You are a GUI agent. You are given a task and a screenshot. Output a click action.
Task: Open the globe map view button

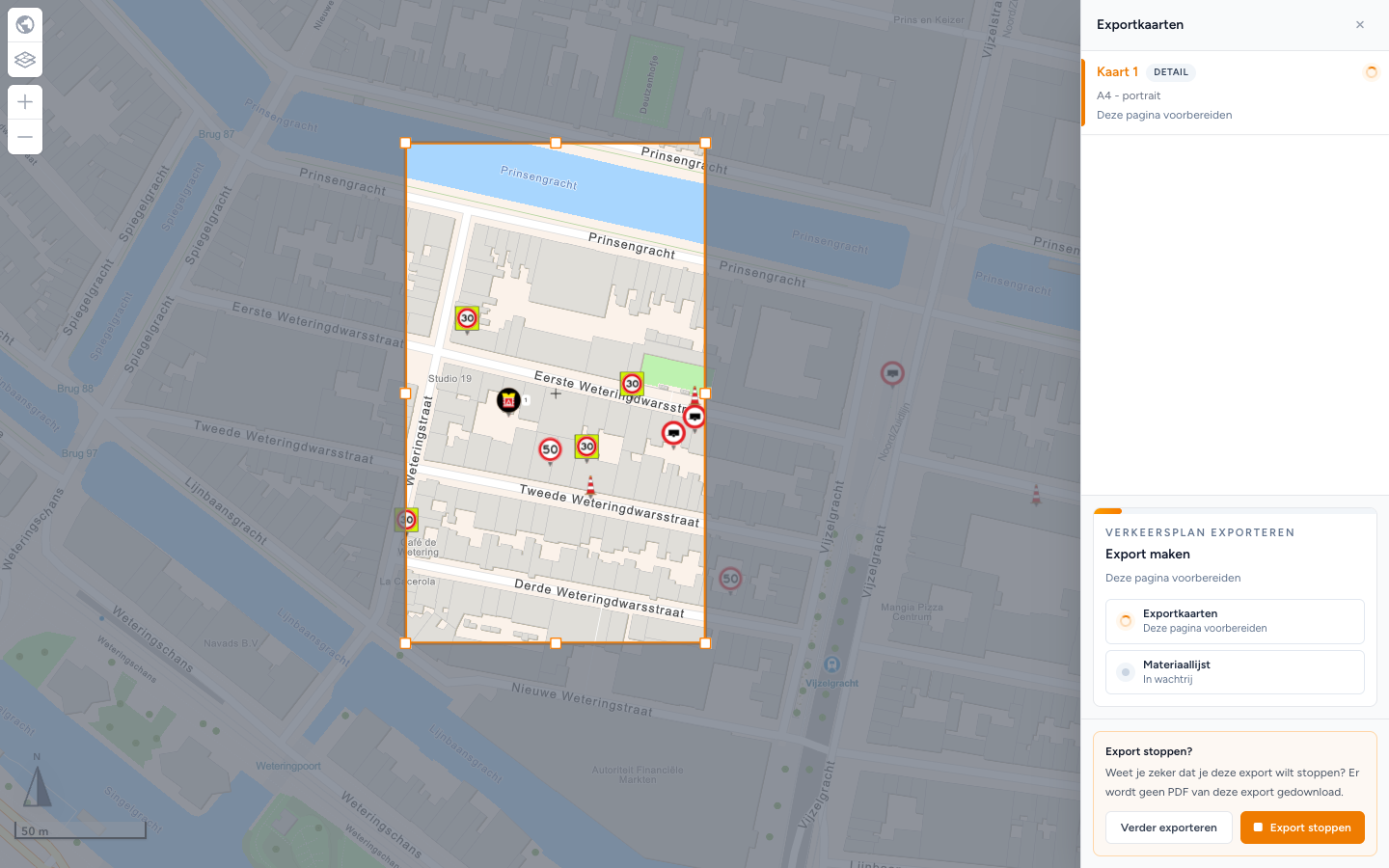coord(25,24)
